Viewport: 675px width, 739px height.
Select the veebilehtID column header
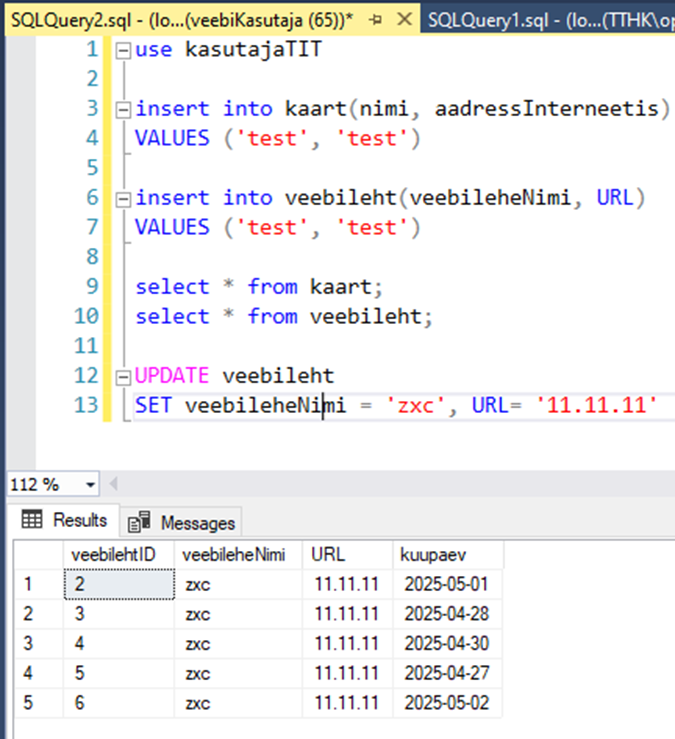pos(118,554)
